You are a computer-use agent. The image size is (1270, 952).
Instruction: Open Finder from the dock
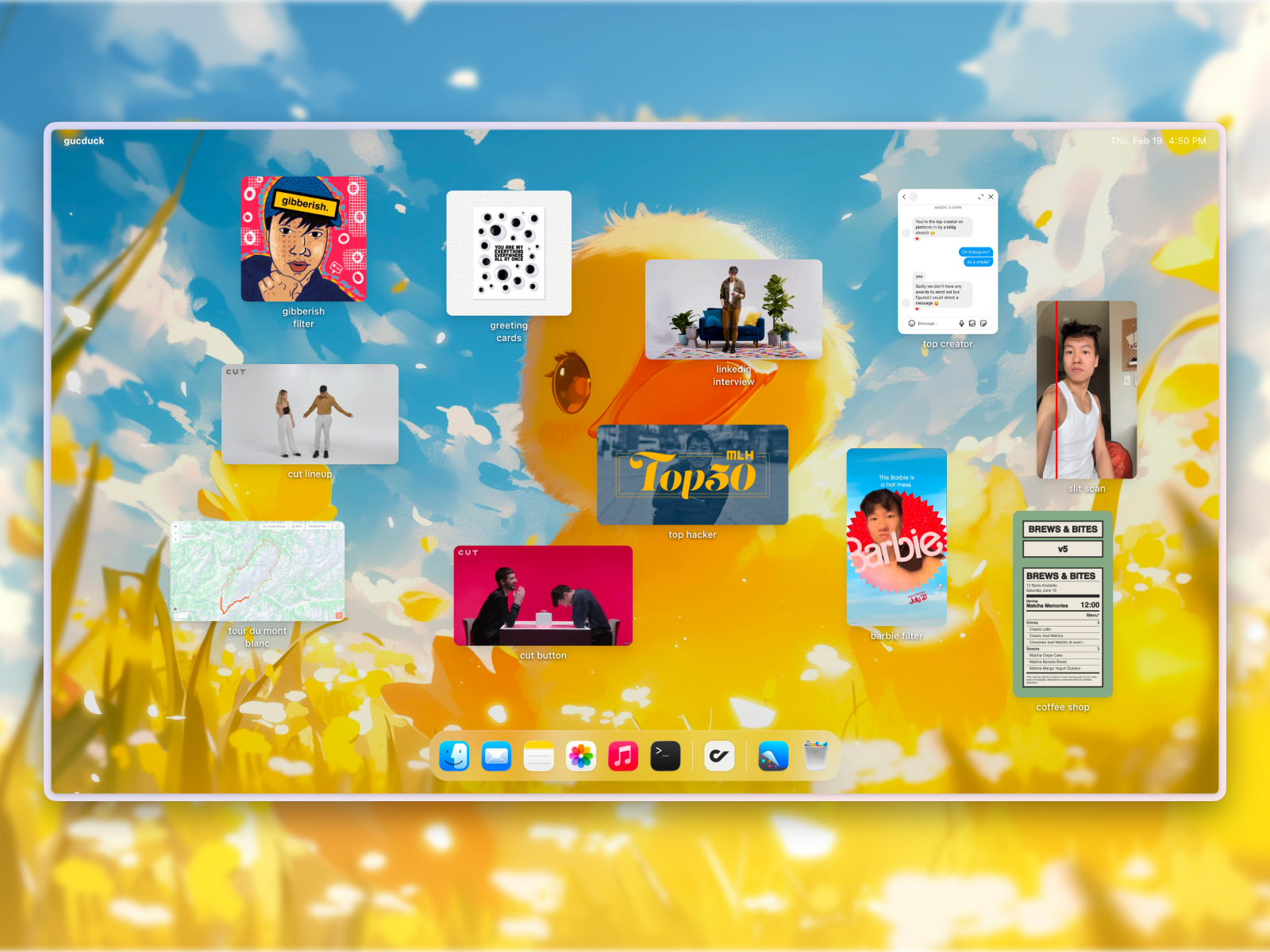pos(455,756)
